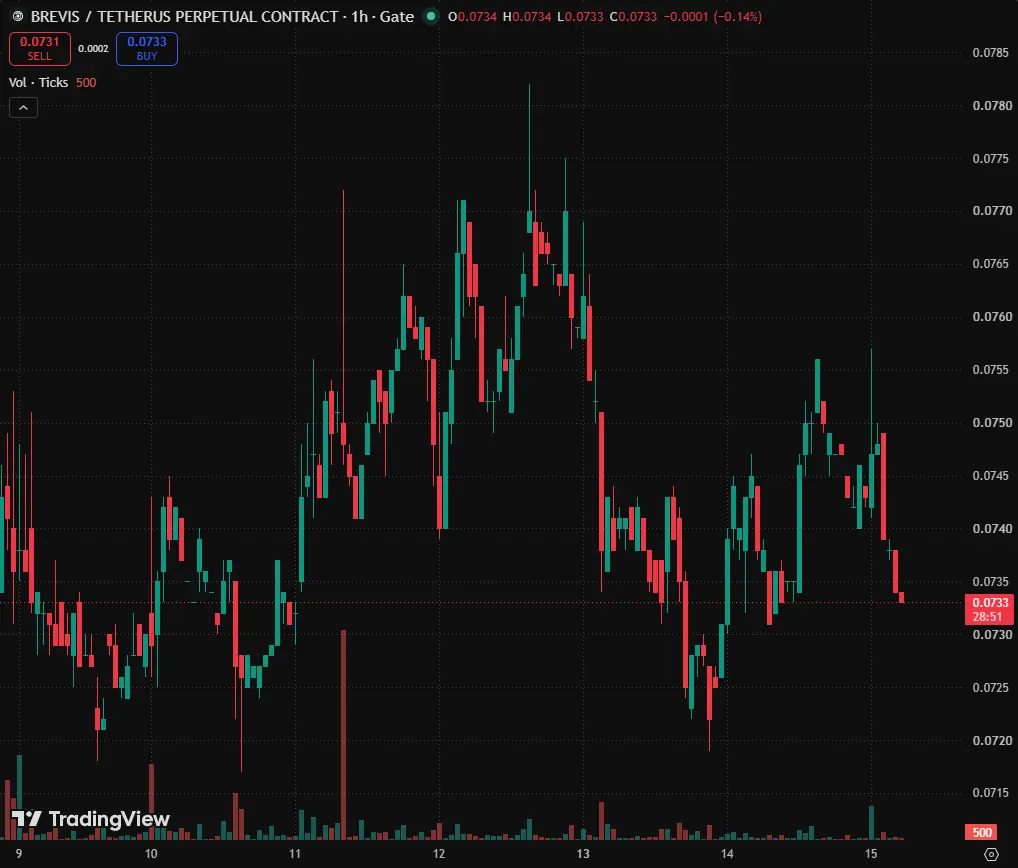Viewport: 1018px width, 868px height.
Task: Click the red 0.0731 SELL button
Action: pos(40,49)
